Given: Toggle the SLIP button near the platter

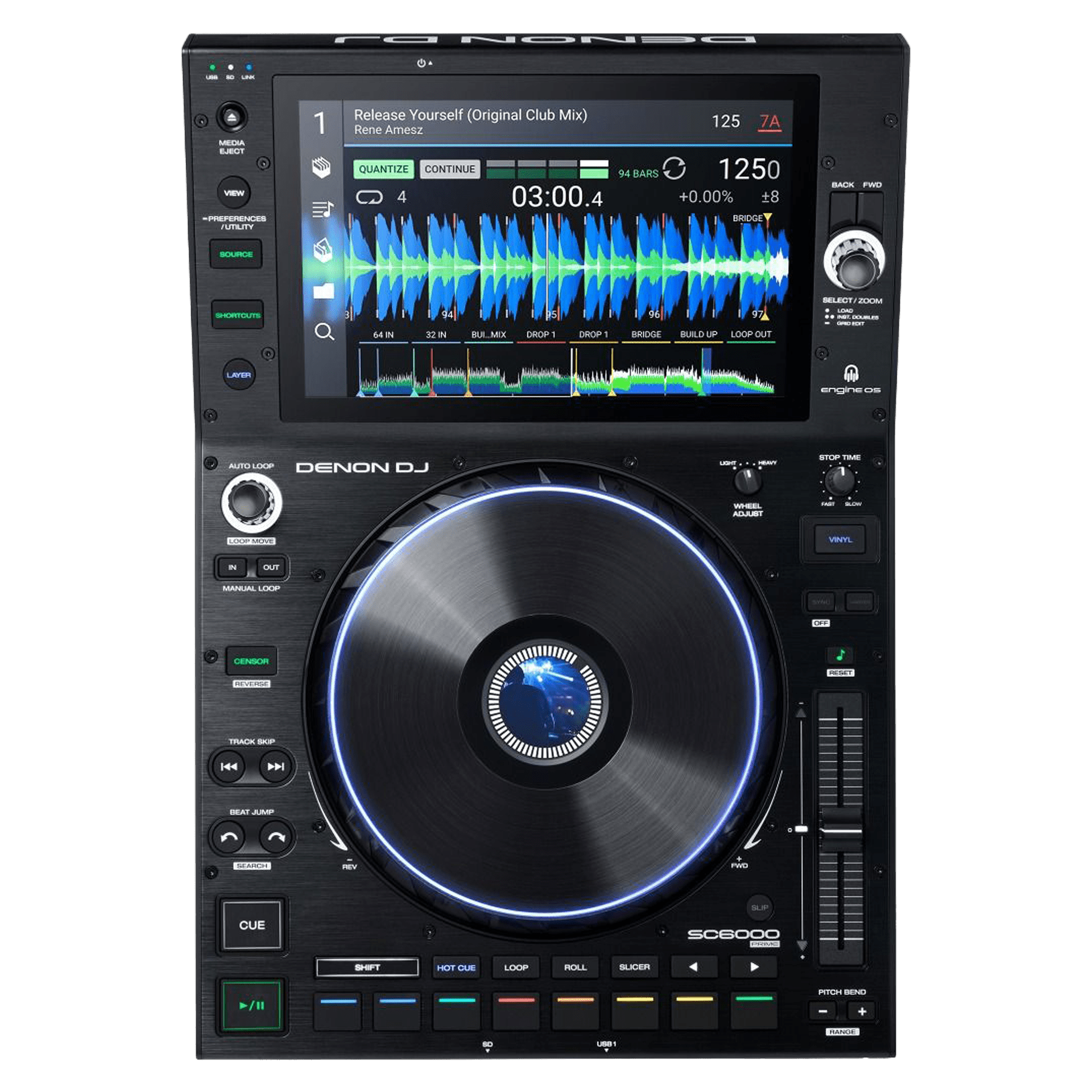Looking at the screenshot, I should pos(760,908).
